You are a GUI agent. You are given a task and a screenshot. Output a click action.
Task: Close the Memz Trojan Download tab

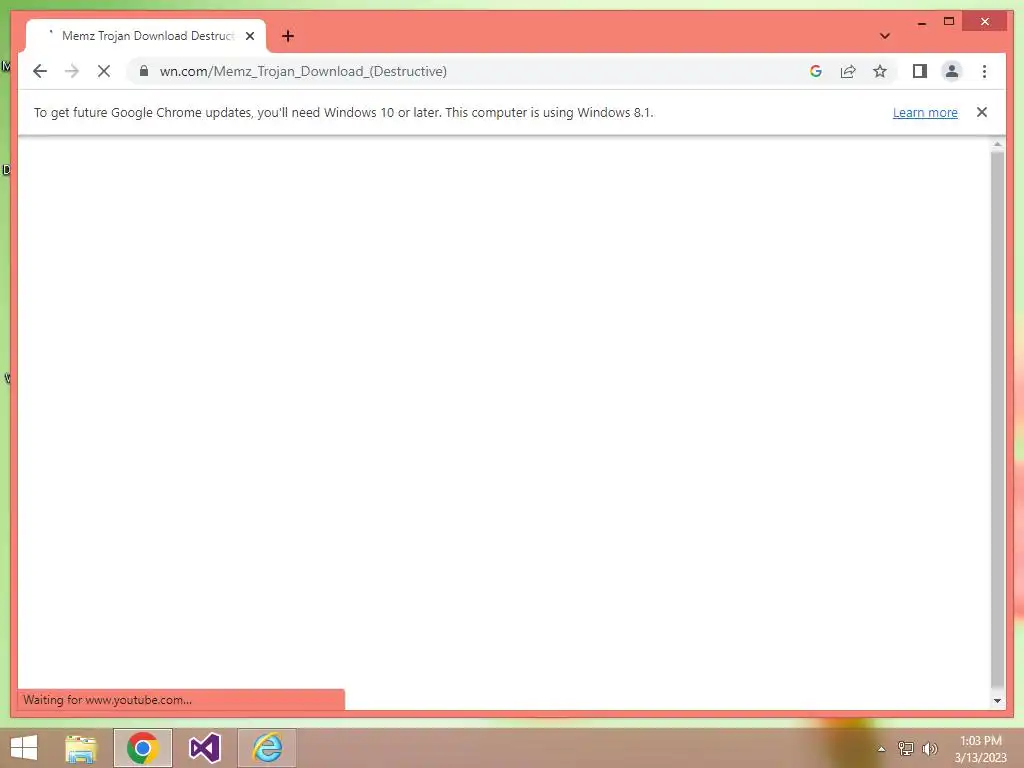(250, 36)
